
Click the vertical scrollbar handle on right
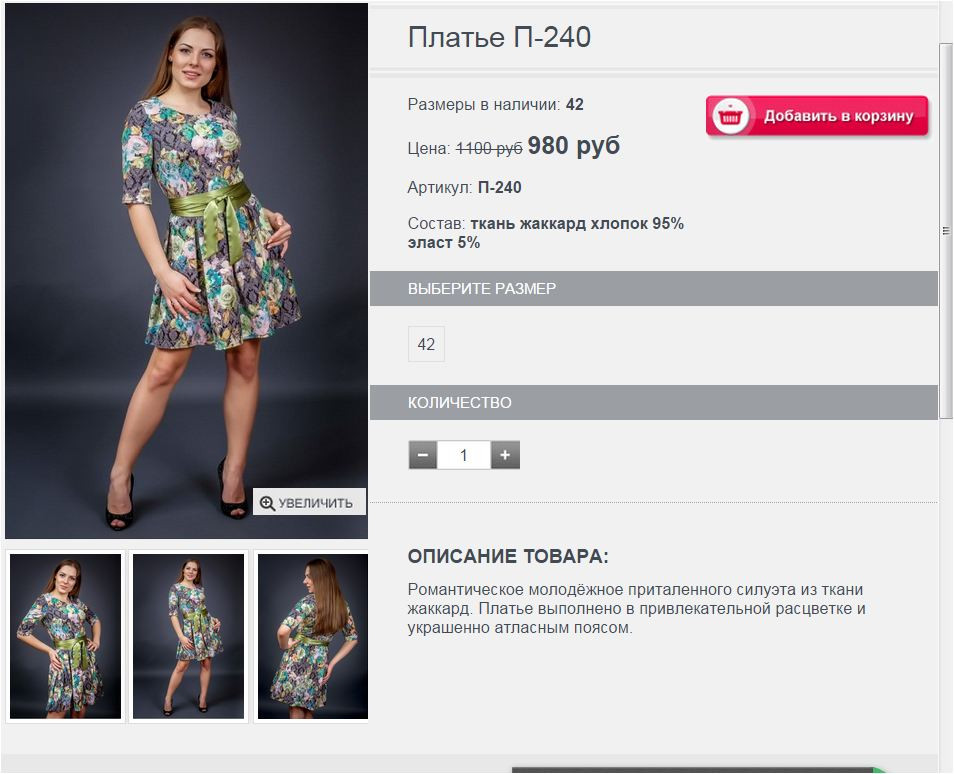[945, 231]
